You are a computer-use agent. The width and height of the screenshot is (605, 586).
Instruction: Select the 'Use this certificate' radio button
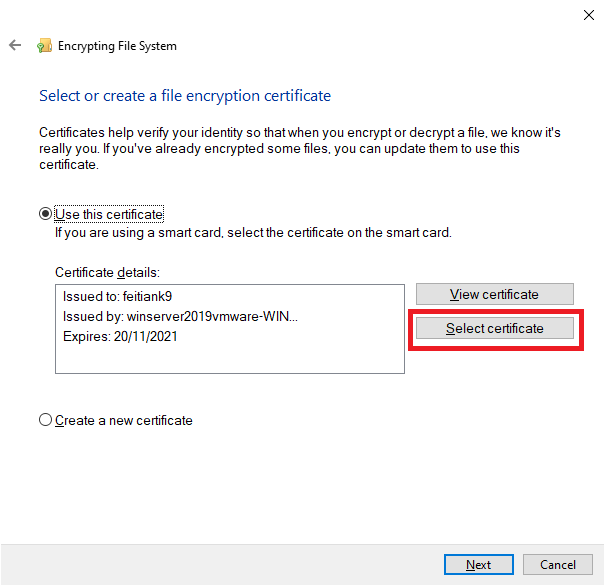45,214
